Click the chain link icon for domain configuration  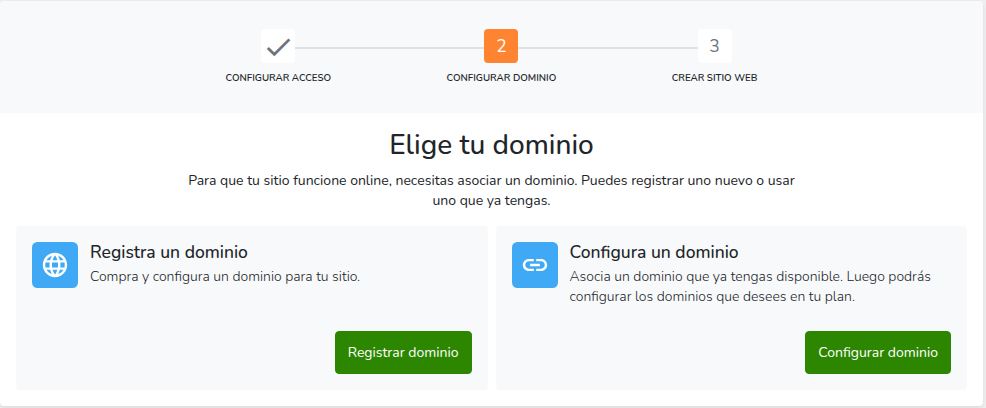pyautogui.click(x=535, y=265)
